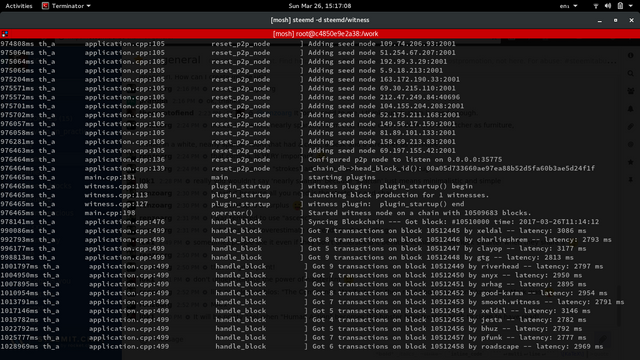Click 'witness.cpp:113' source reference

click(116, 196)
